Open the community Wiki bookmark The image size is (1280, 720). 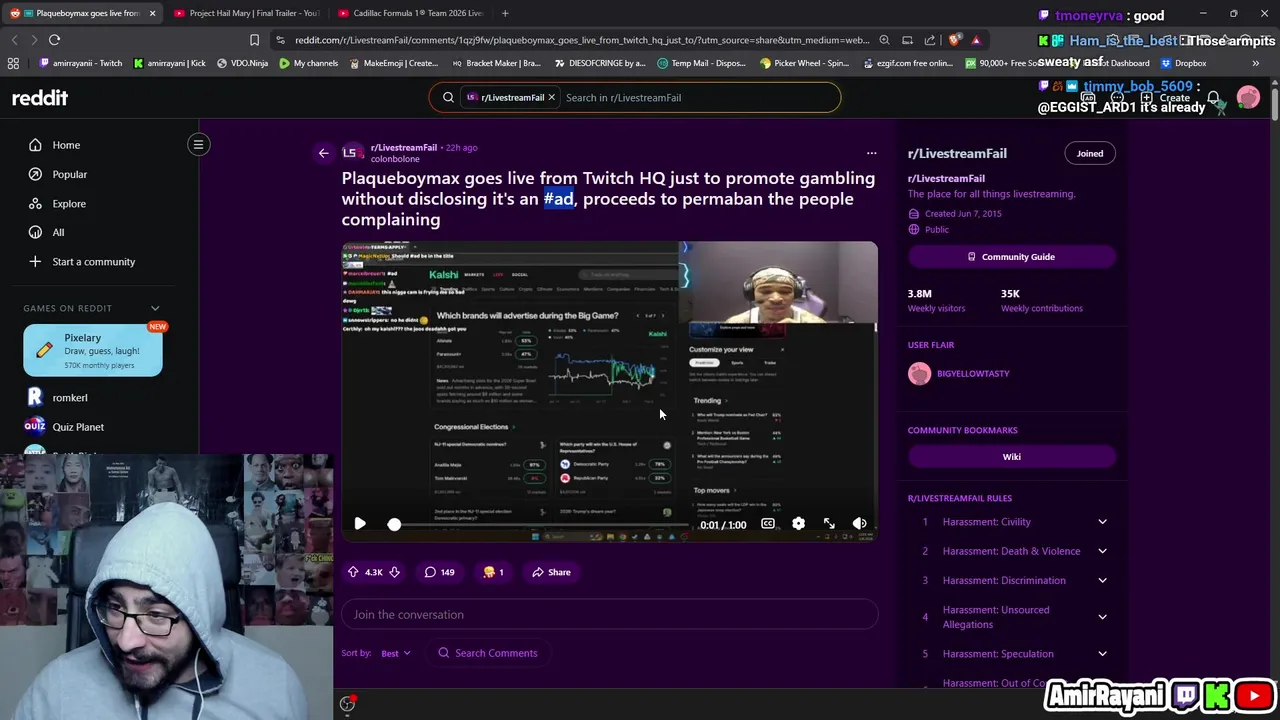tap(1011, 457)
